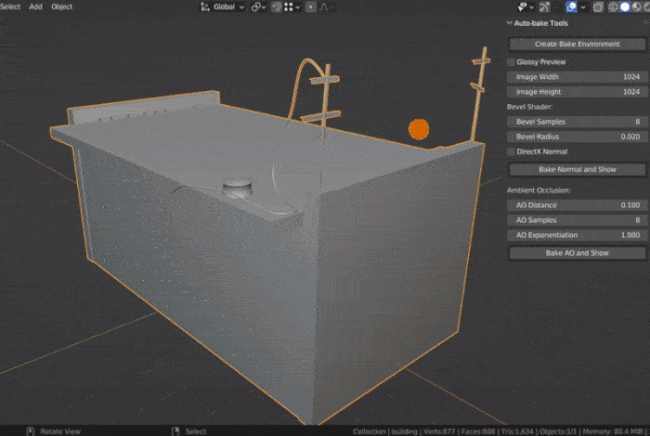Open the Add menu
Screen dimensions: 650x436
[36, 7]
